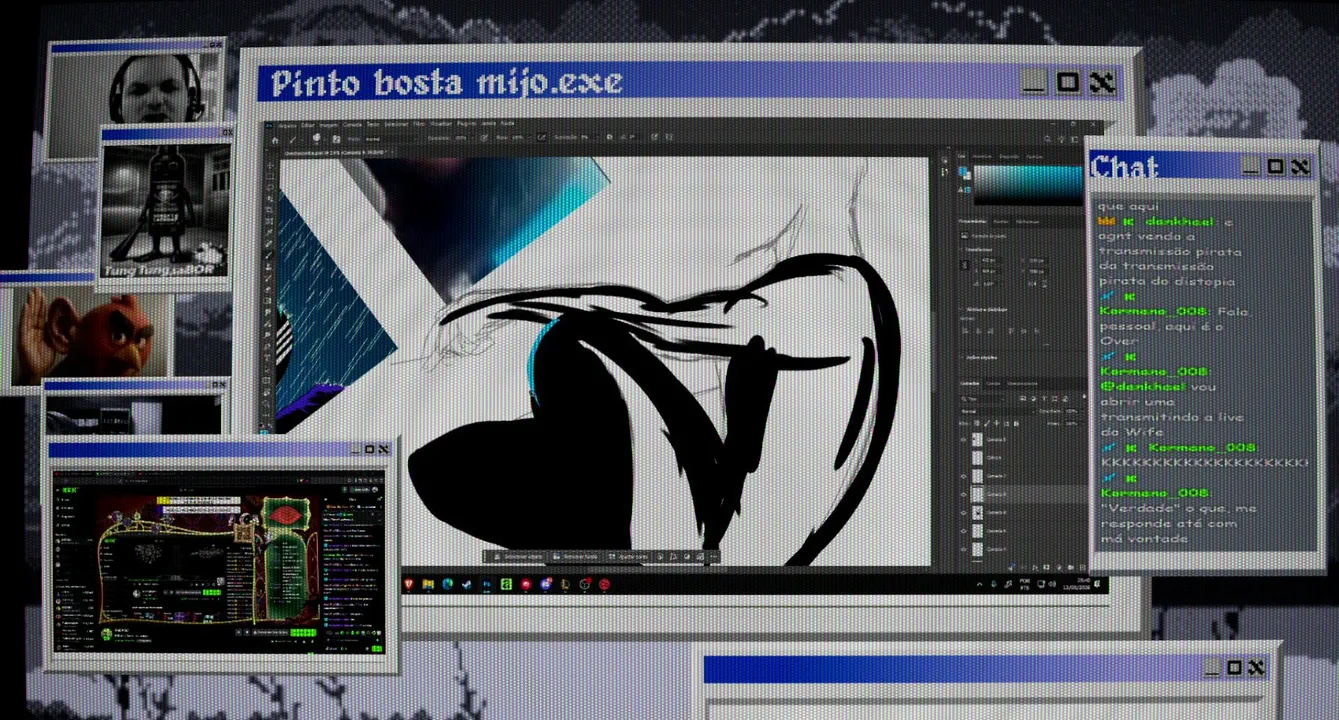Select the Brush tool in Photoshop's toolbar

[x=270, y=254]
